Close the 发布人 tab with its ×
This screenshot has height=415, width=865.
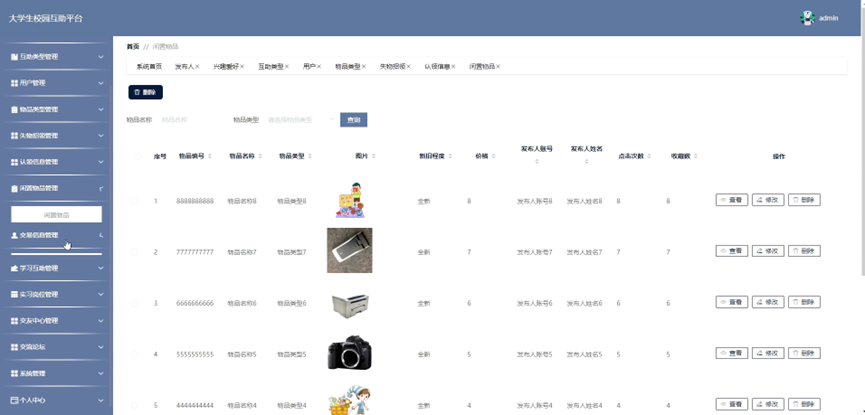coord(197,67)
